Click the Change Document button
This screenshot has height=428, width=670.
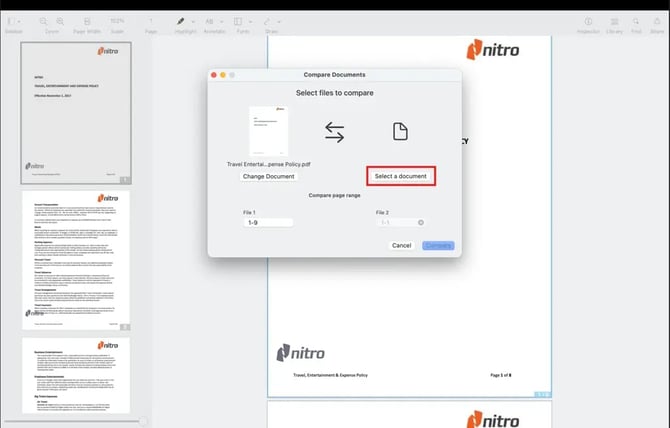(268, 176)
